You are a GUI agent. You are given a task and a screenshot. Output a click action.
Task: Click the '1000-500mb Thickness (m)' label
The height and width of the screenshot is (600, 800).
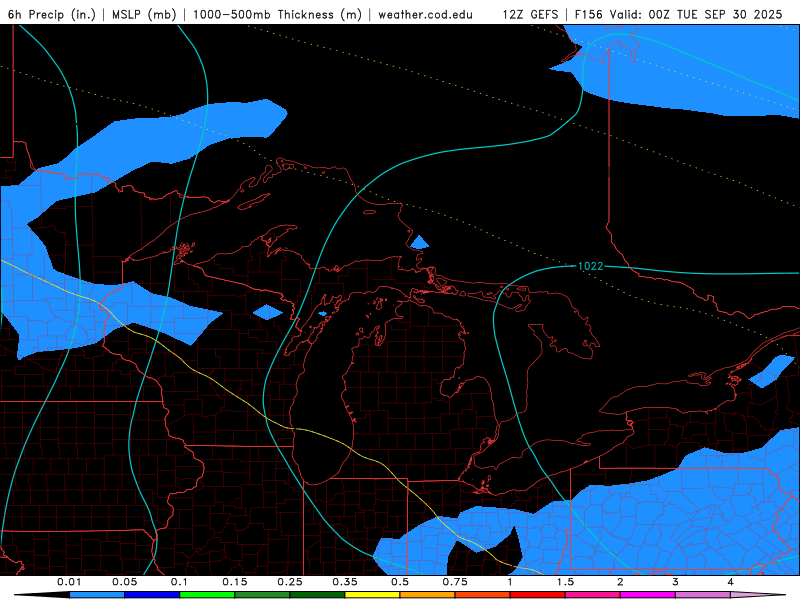277,14
